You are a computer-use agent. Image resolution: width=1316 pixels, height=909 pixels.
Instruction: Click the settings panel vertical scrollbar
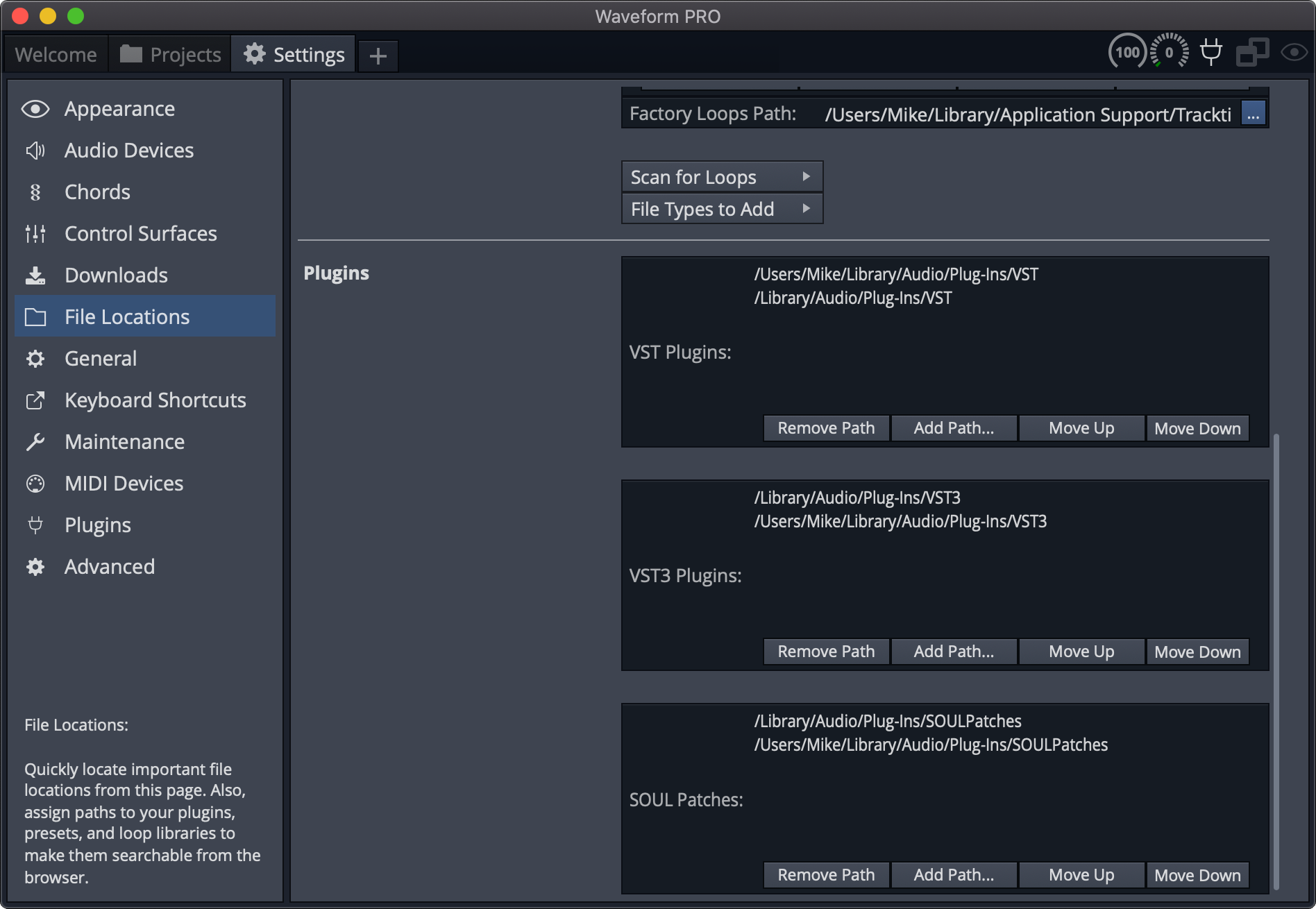1276,661
